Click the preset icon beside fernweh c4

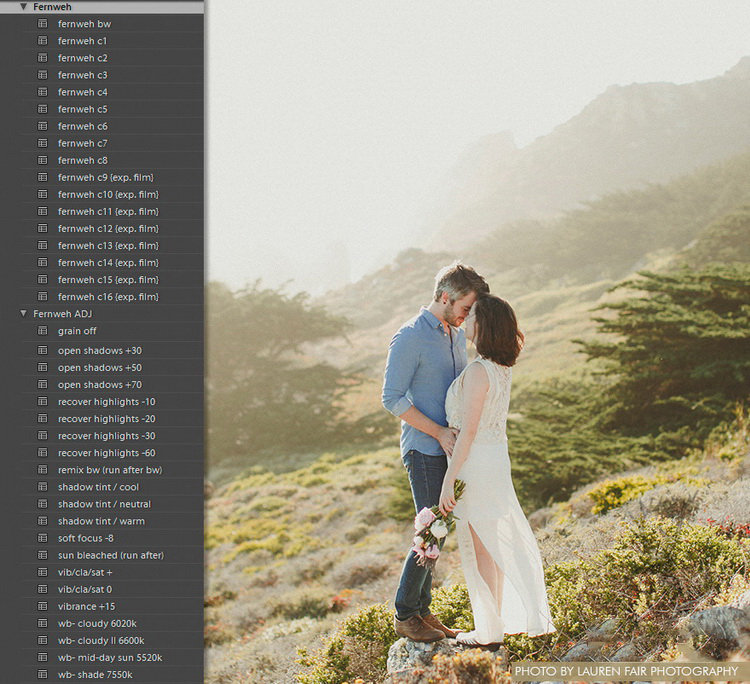(43, 91)
